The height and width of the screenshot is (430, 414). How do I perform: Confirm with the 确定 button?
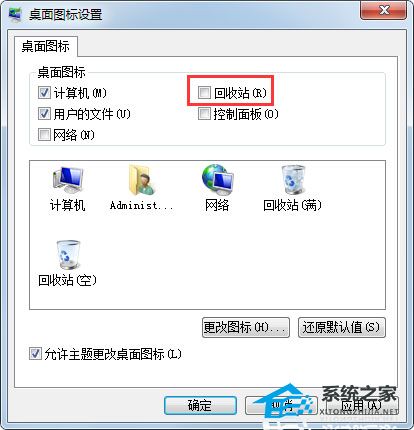(x=200, y=405)
